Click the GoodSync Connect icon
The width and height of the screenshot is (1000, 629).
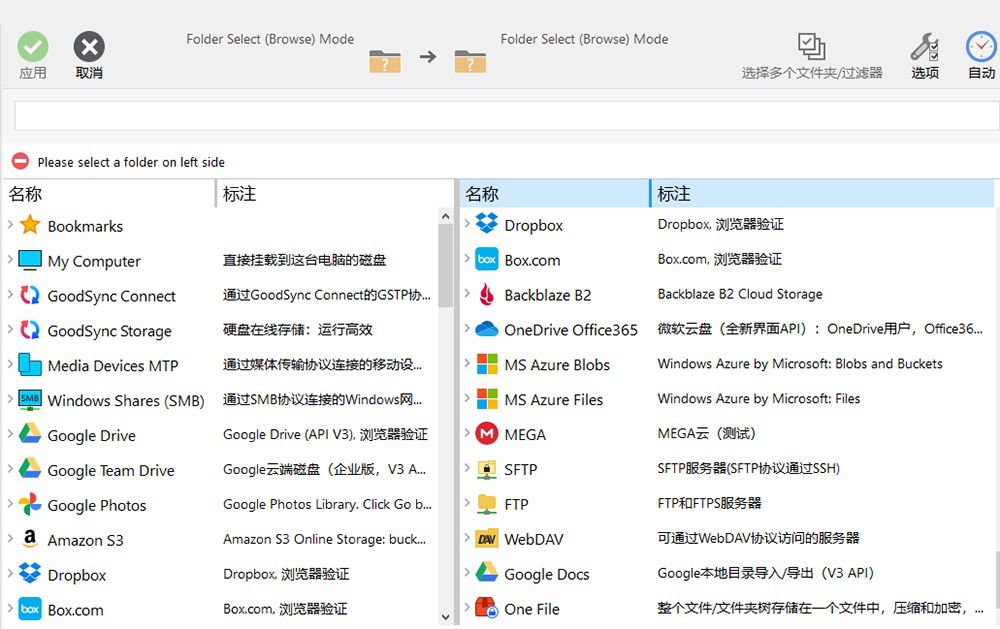[30, 295]
